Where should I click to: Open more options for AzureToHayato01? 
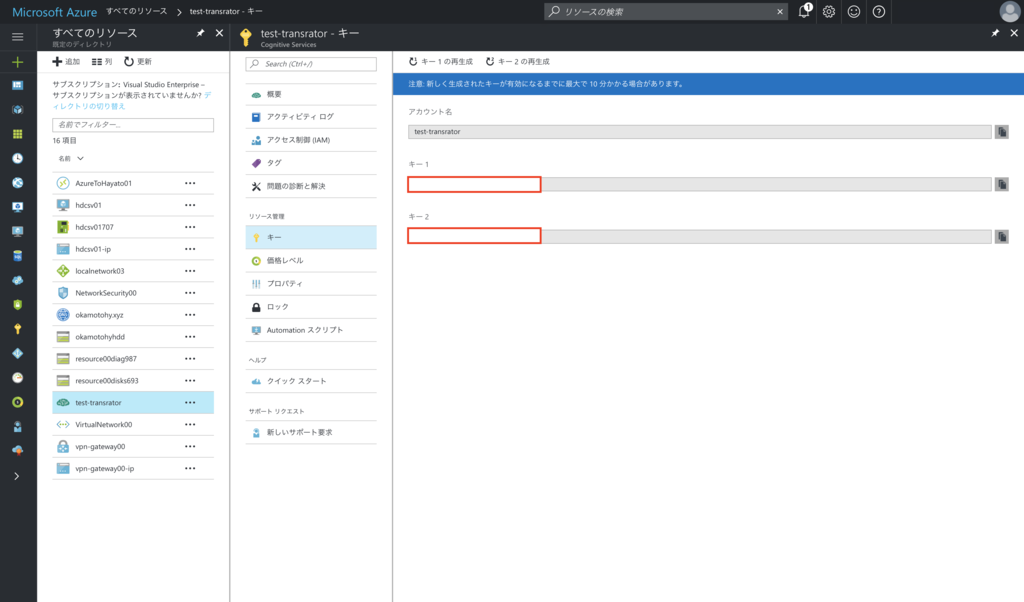[190, 183]
